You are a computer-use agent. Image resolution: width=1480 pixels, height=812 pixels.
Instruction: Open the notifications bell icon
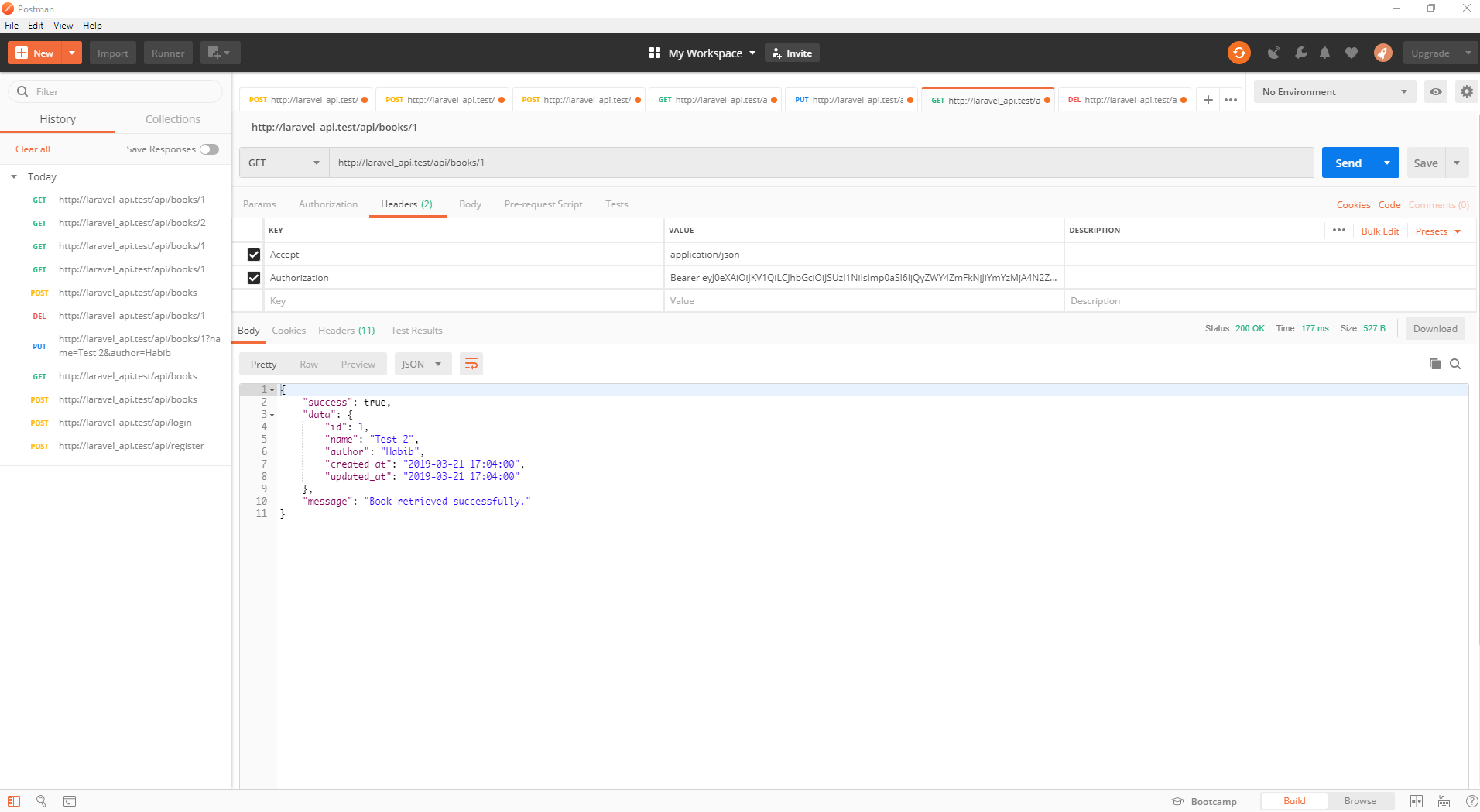click(x=1325, y=53)
